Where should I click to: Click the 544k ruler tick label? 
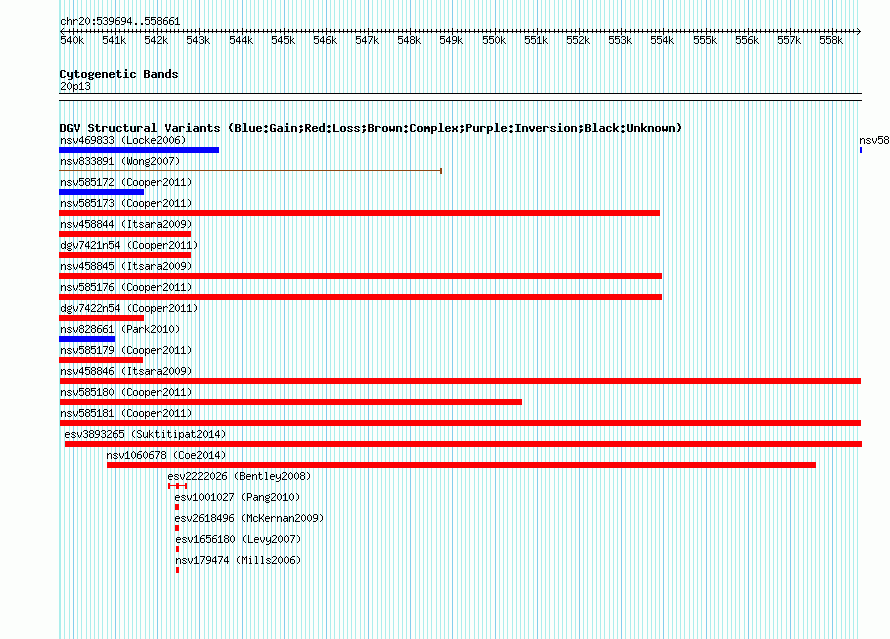tap(241, 40)
